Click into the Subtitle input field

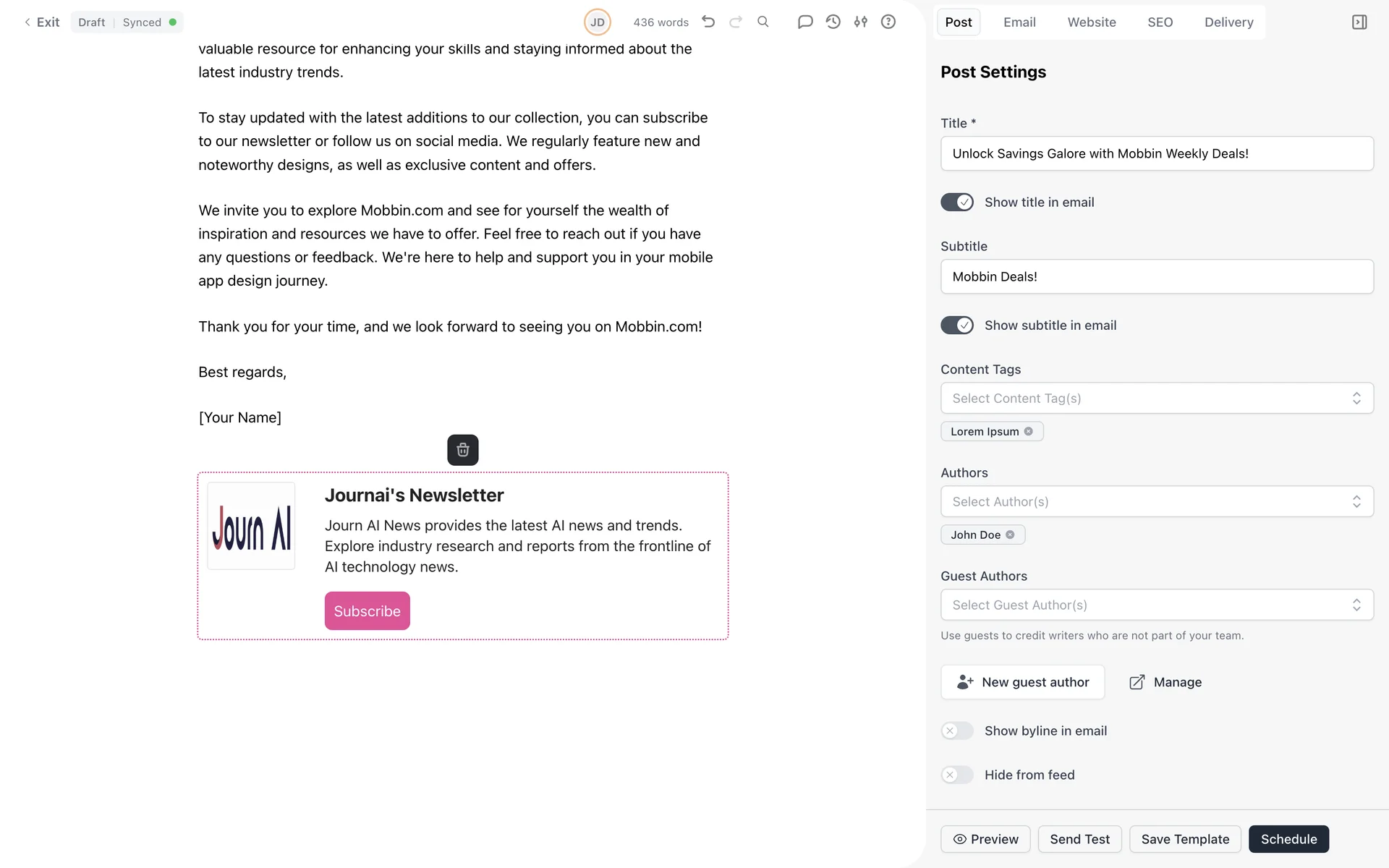click(1156, 277)
